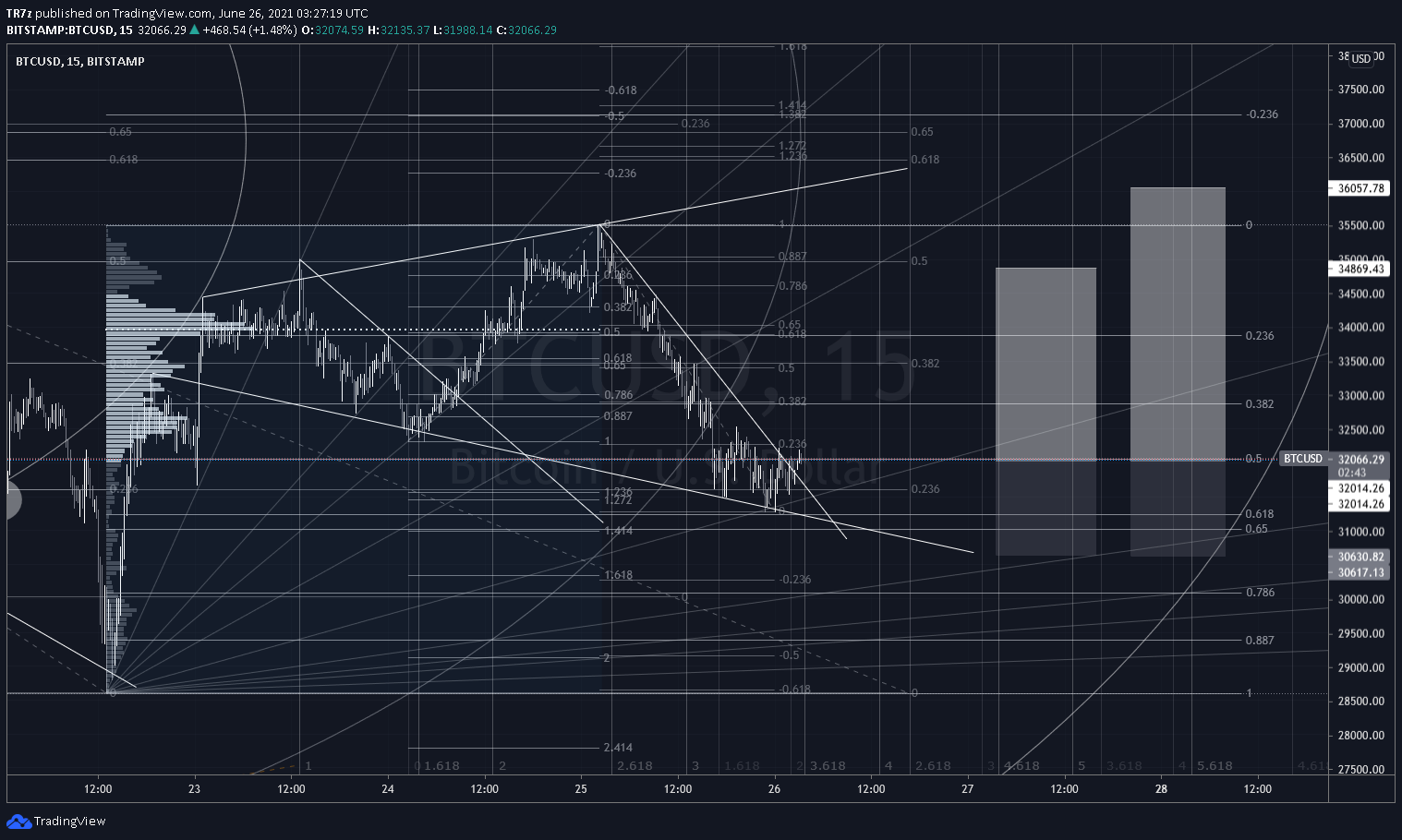Click the 27500.00 price scale tick
1402x840 pixels.
click(1360, 770)
